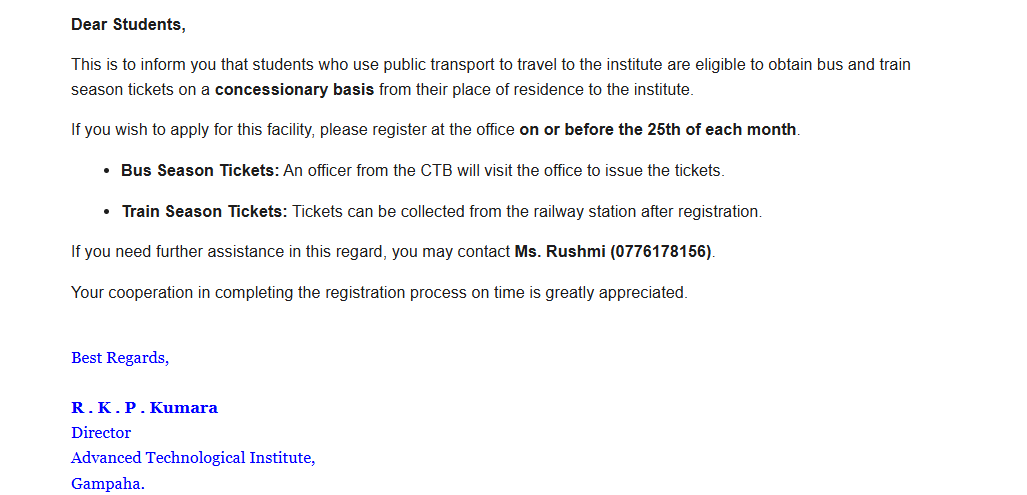Click "Gampaha." at the end of the signature
Viewport: 1027px width, 495px height.
108,483
